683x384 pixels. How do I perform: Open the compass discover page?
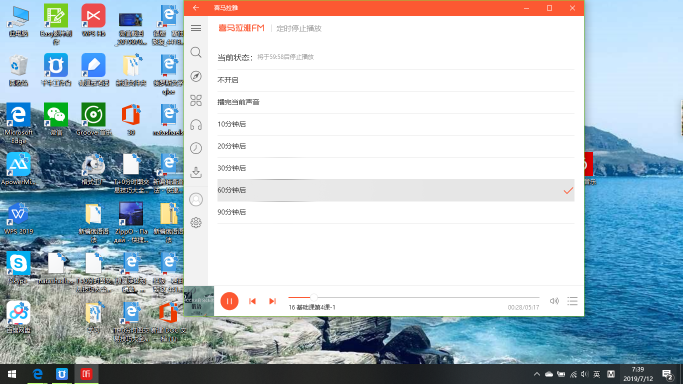coord(196,77)
